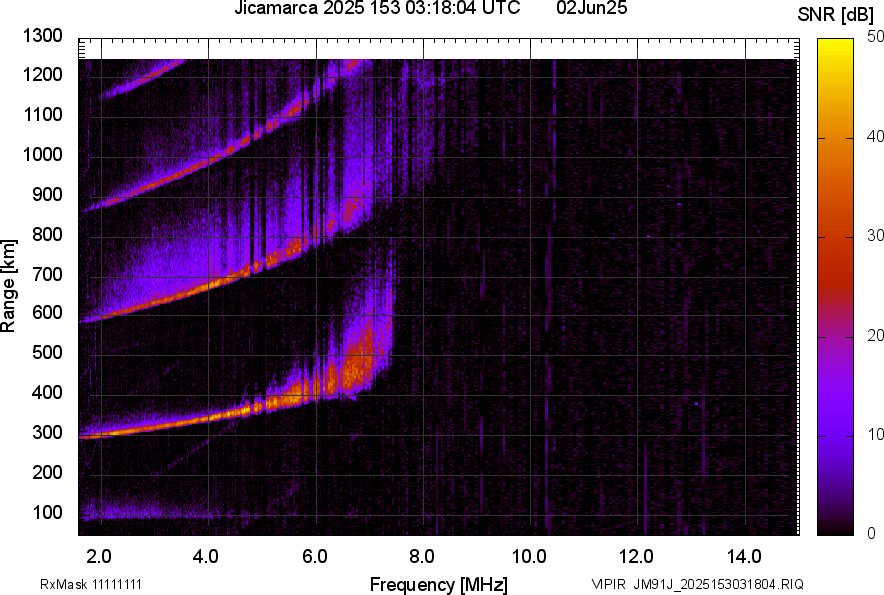884x595 pixels.
Task: Click frequency axis tick 10.0
Action: click(529, 557)
